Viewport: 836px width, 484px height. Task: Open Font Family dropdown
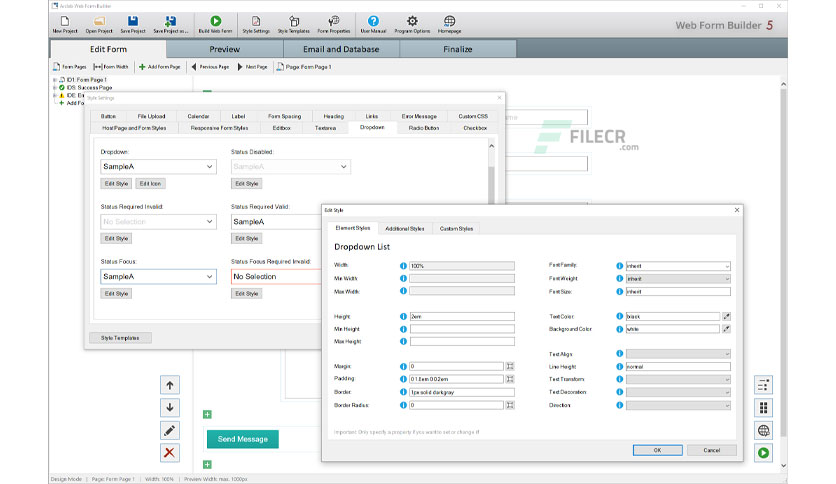click(x=678, y=266)
